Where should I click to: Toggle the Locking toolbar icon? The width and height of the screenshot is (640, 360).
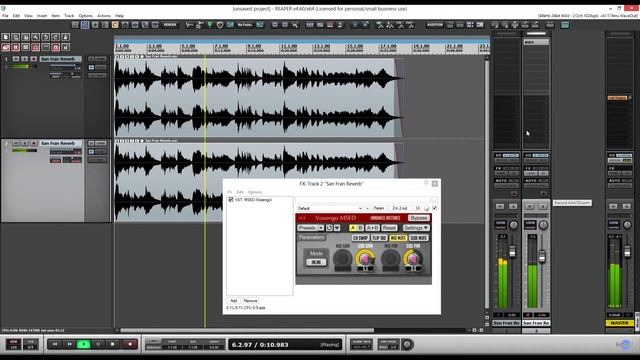tap(66, 47)
